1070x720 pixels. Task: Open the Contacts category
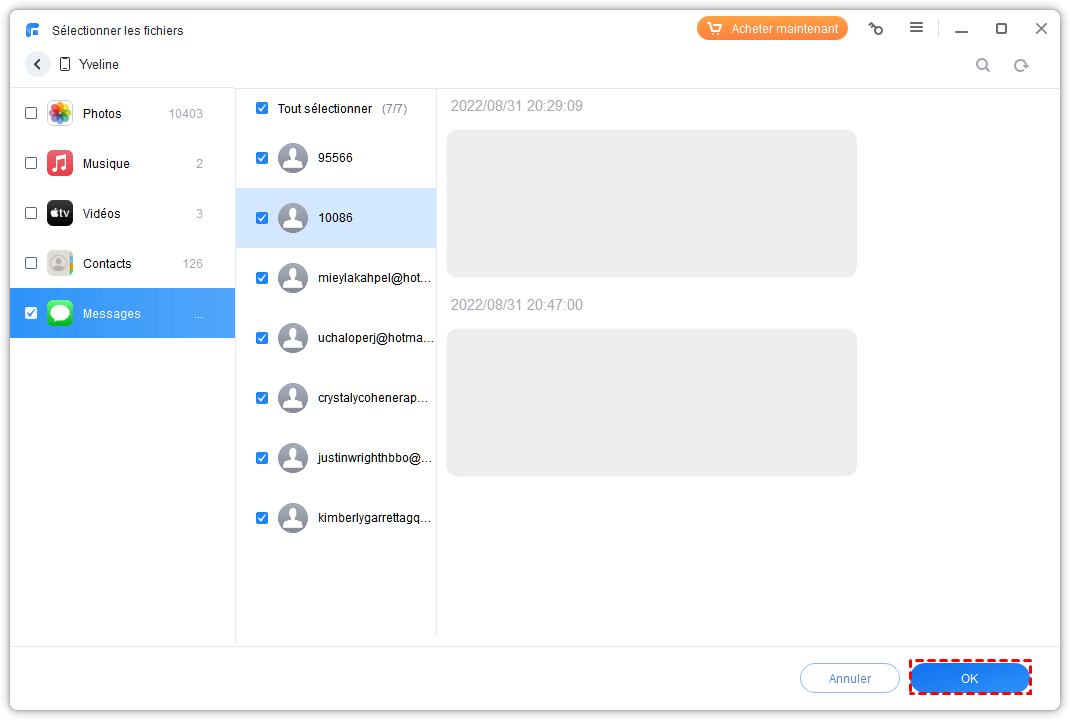(x=107, y=264)
